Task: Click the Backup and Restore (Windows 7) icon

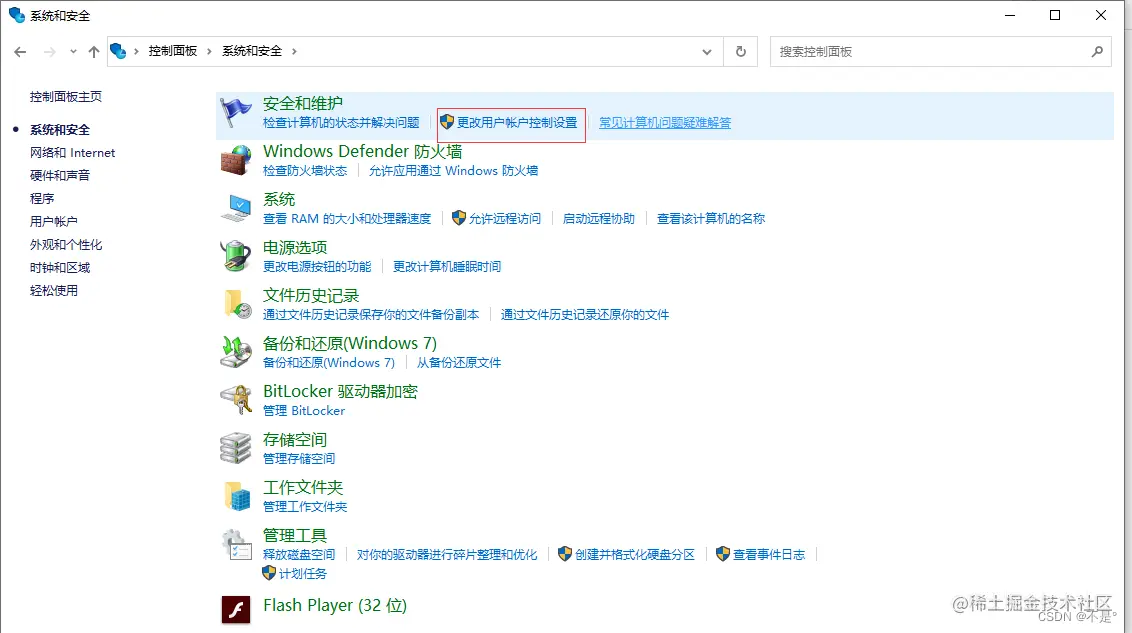Action: (x=235, y=352)
